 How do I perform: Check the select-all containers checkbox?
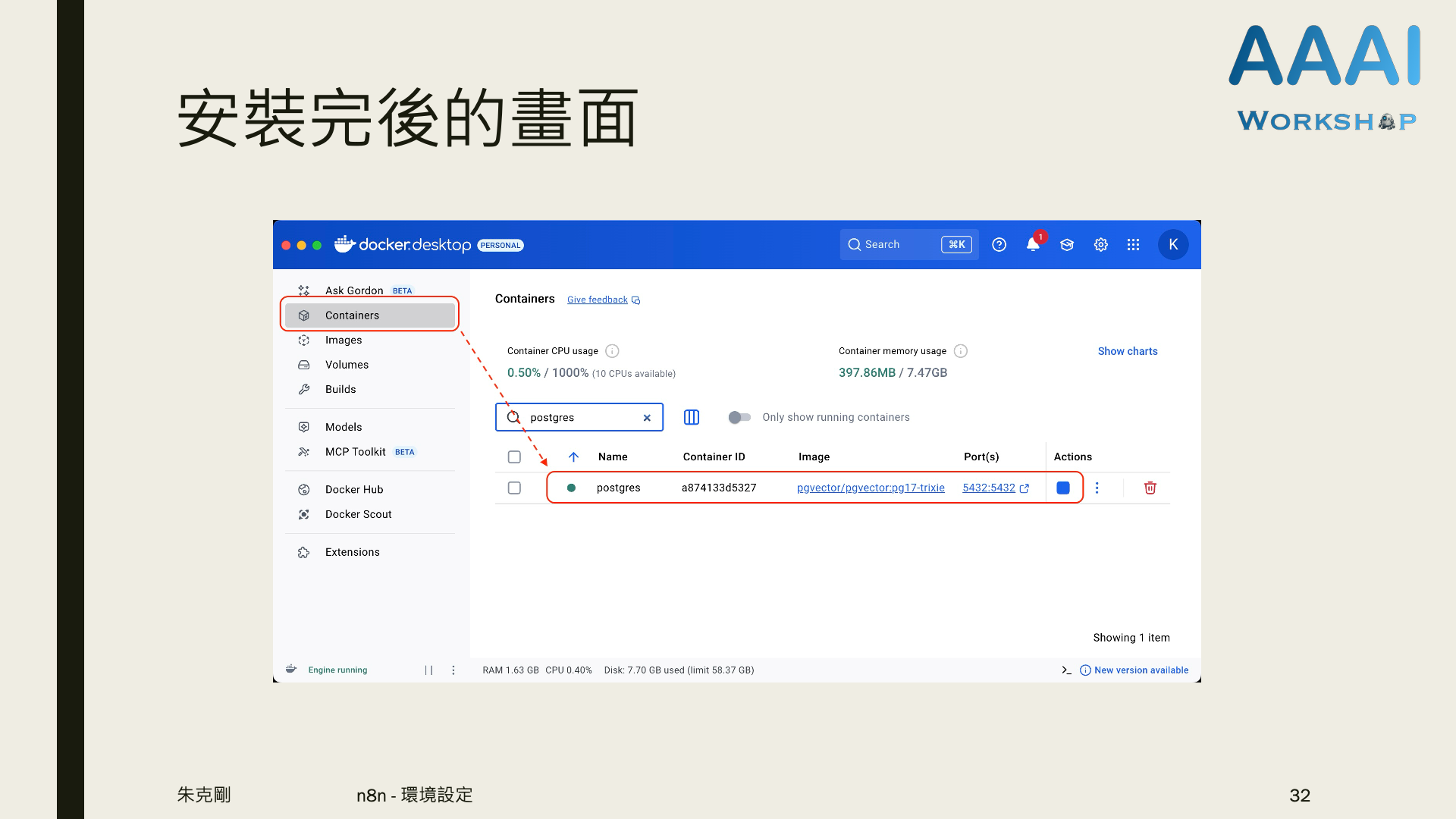click(514, 457)
